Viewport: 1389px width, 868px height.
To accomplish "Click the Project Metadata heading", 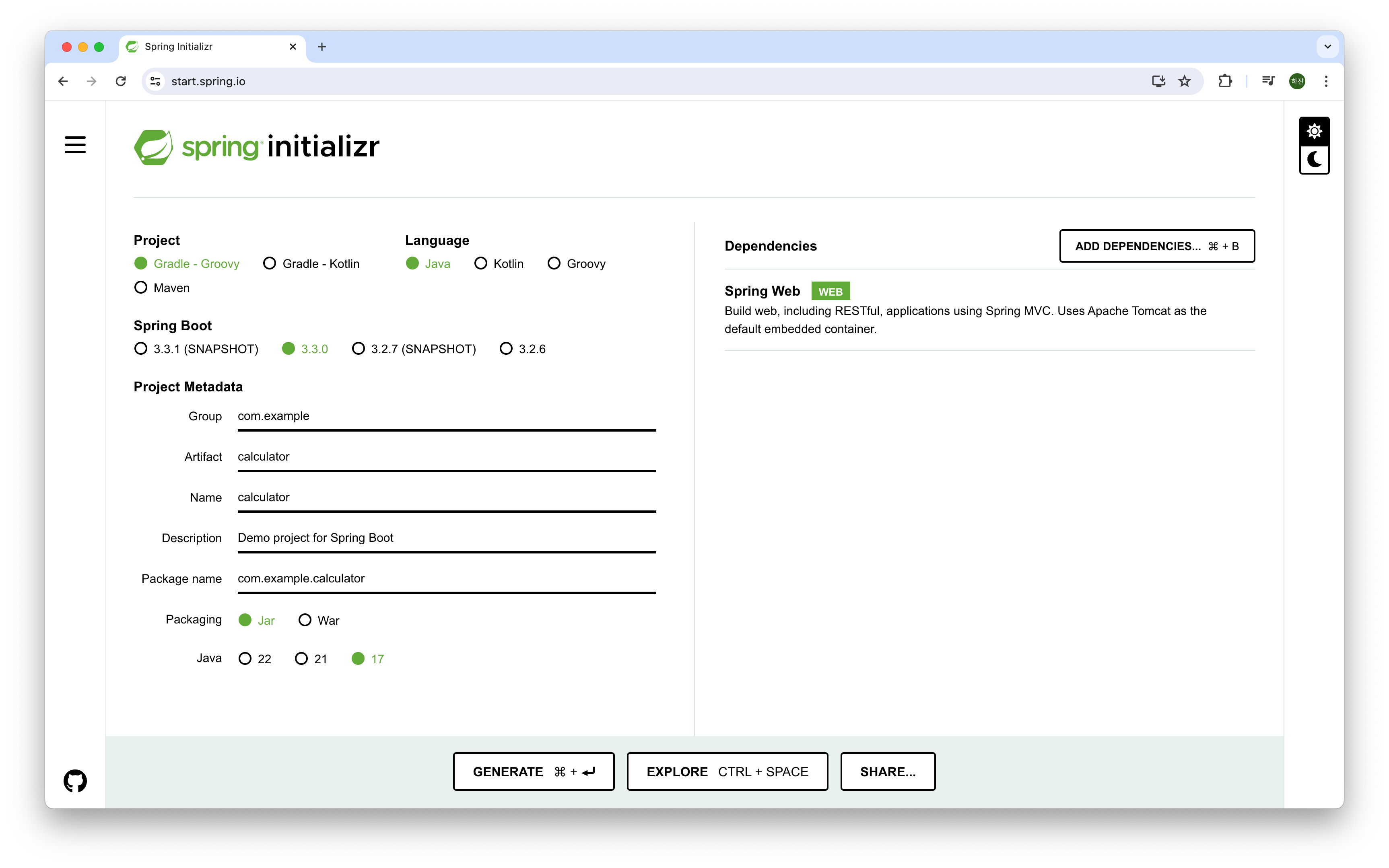I will tap(188, 387).
